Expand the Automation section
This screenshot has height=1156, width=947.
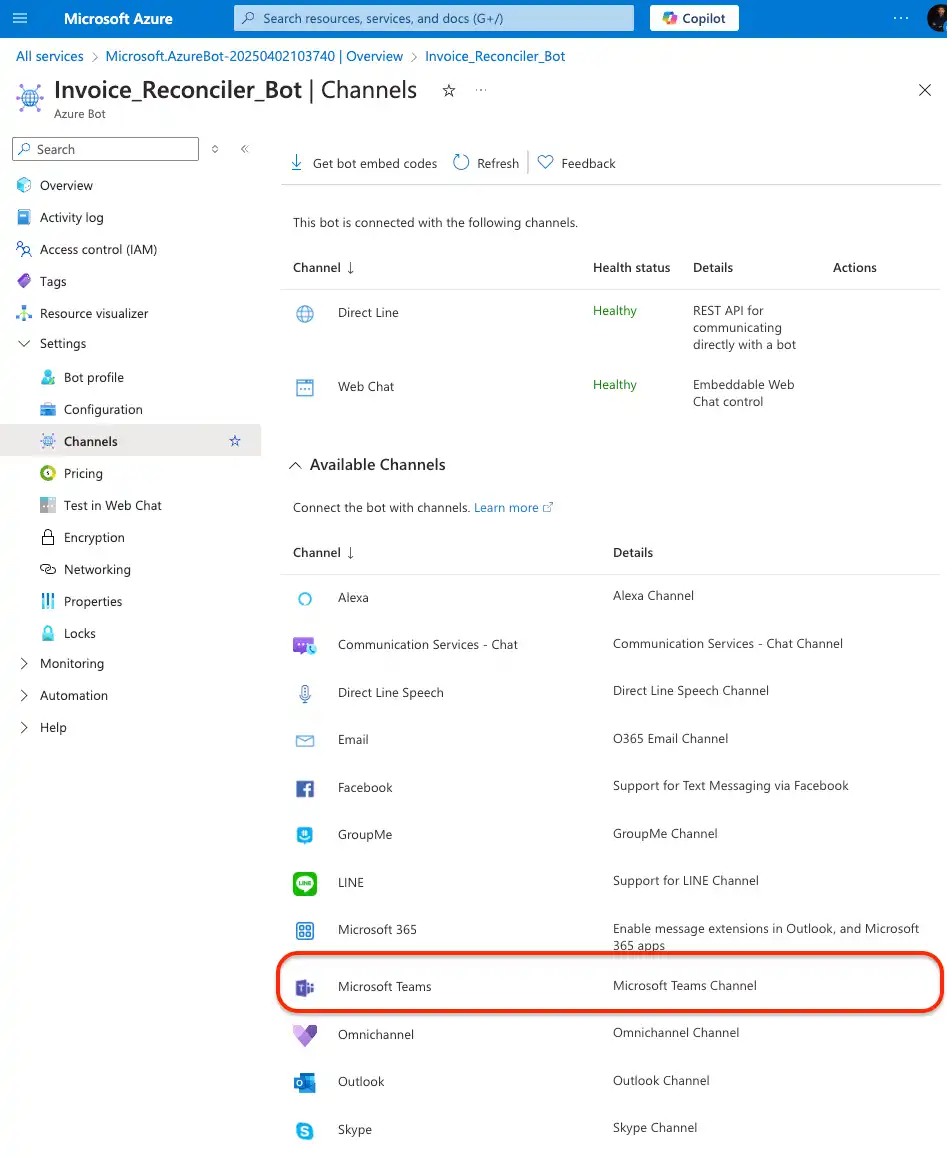point(25,696)
